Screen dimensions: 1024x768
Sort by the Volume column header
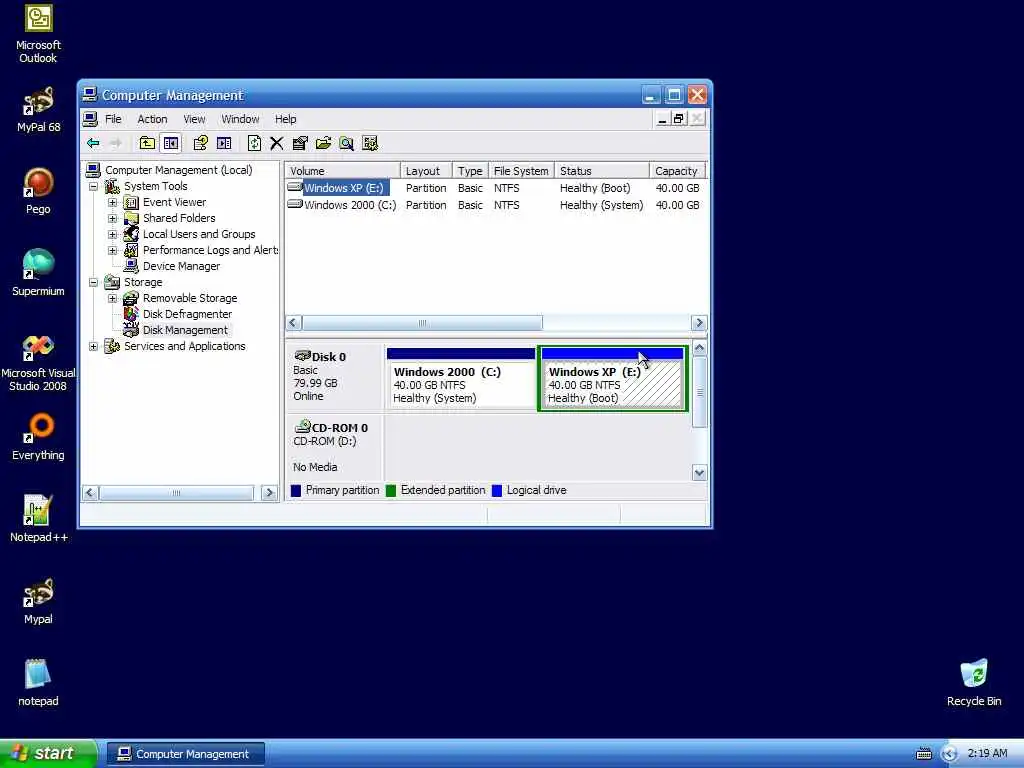click(343, 171)
